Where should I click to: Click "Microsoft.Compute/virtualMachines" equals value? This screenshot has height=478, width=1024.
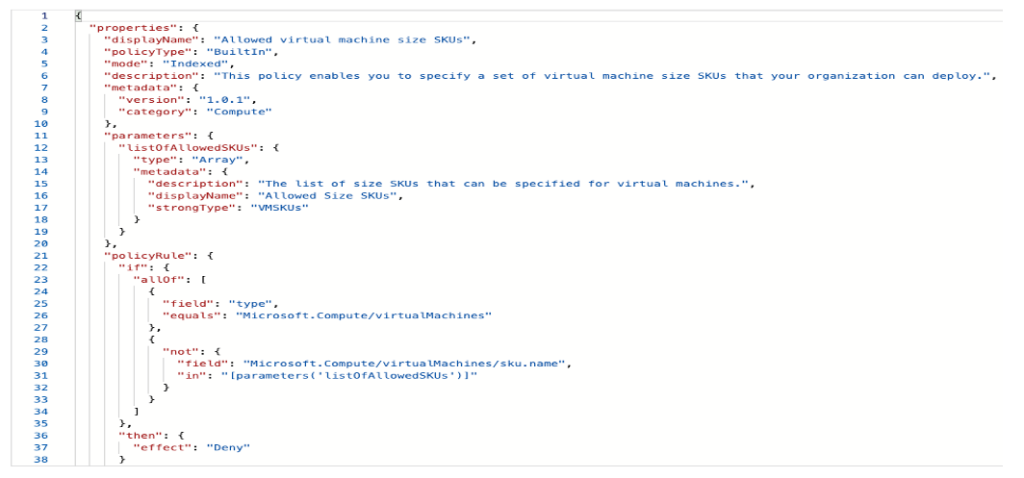point(362,316)
